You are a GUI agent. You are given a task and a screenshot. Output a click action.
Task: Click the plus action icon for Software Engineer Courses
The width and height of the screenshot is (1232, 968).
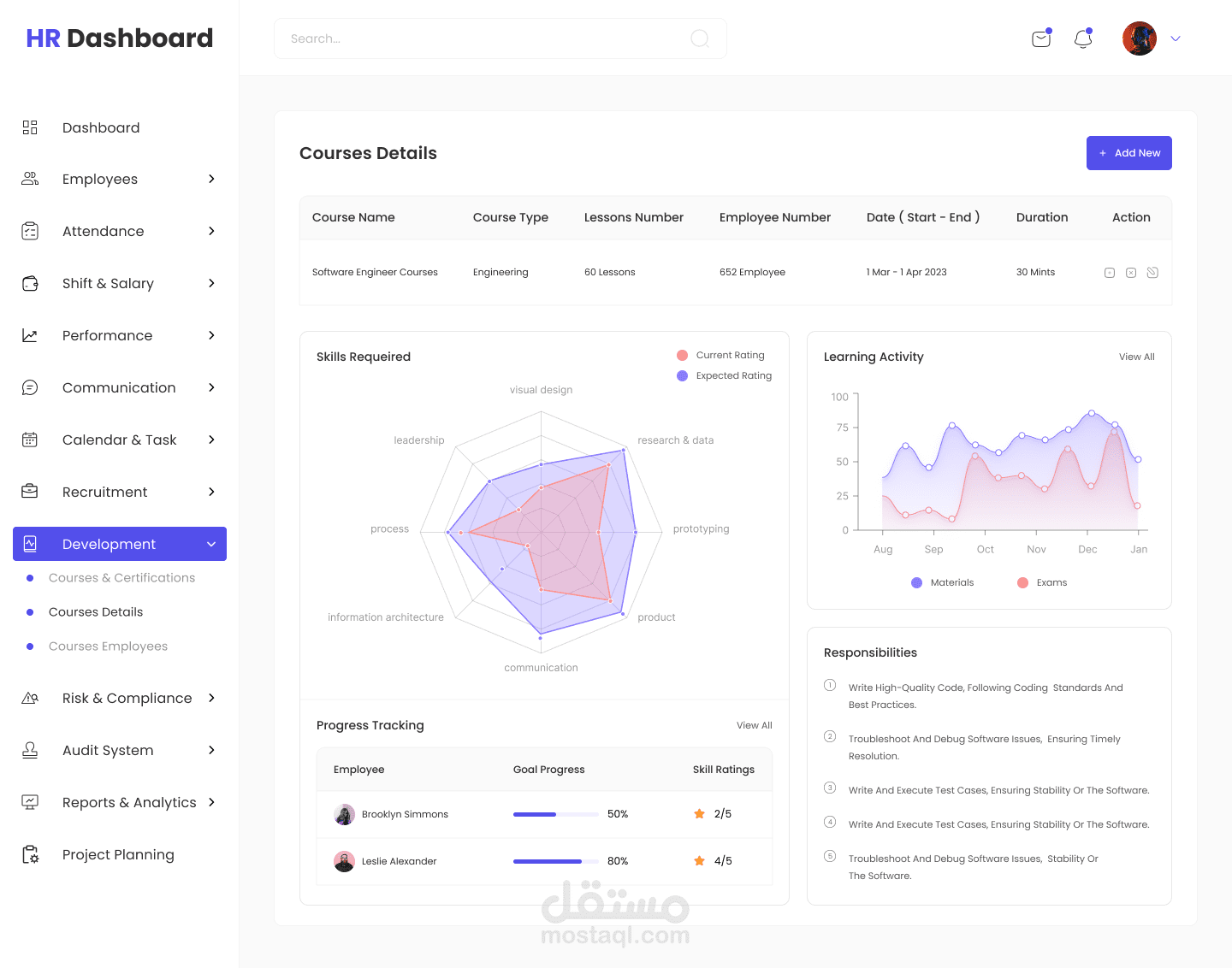1110,273
